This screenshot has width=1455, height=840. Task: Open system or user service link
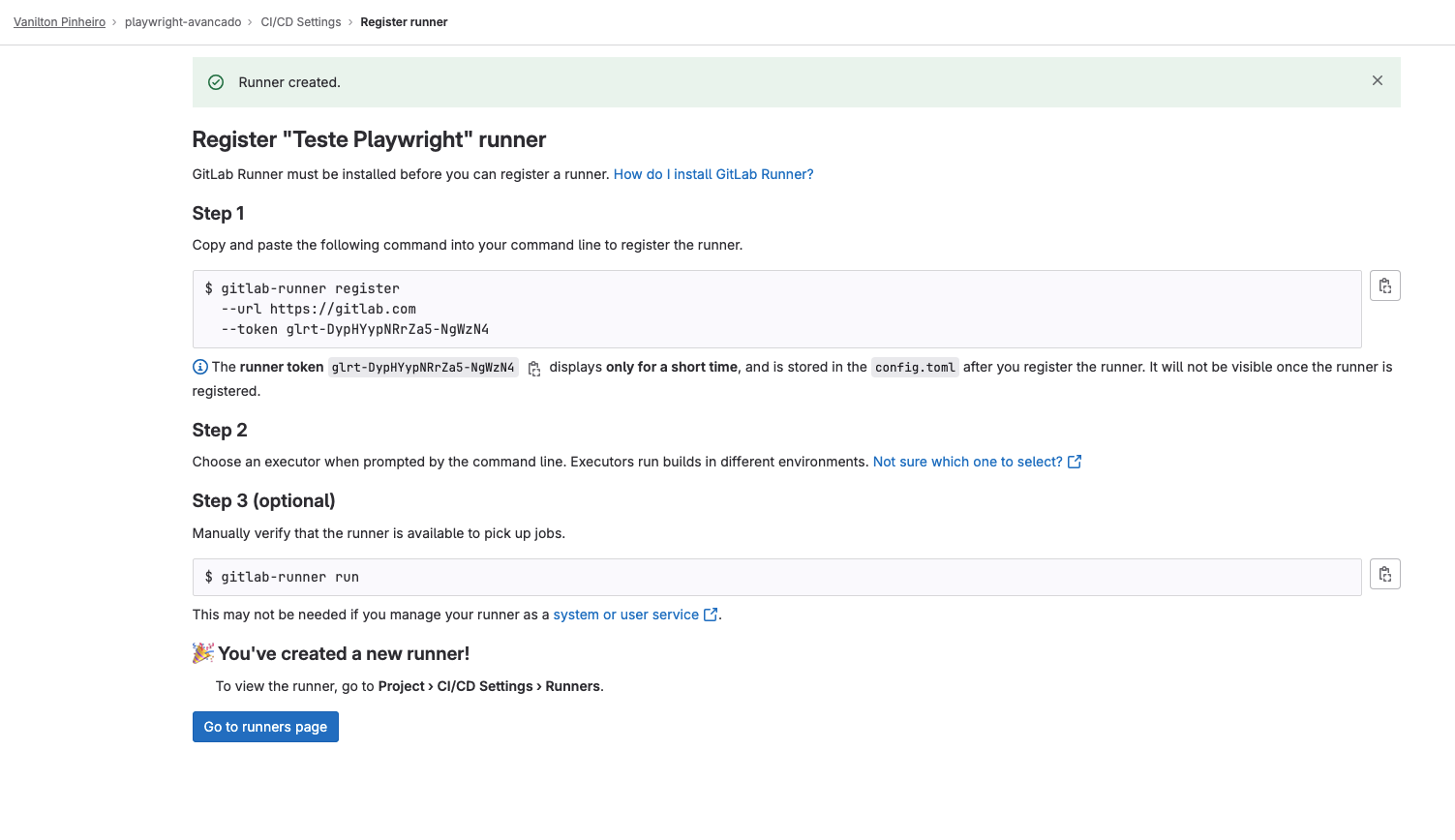626,615
